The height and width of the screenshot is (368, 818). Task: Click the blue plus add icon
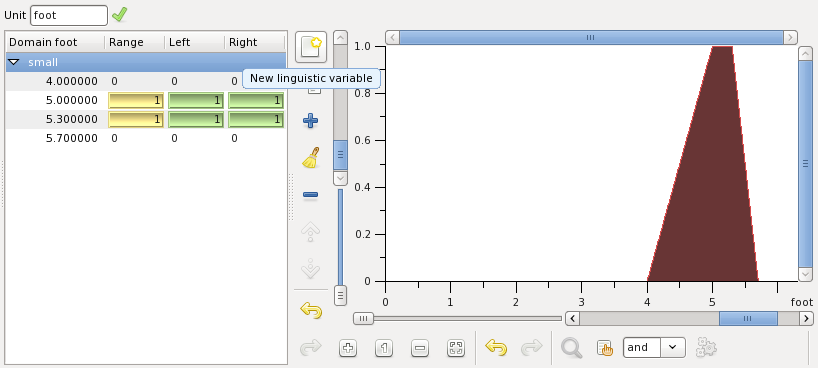(x=310, y=121)
